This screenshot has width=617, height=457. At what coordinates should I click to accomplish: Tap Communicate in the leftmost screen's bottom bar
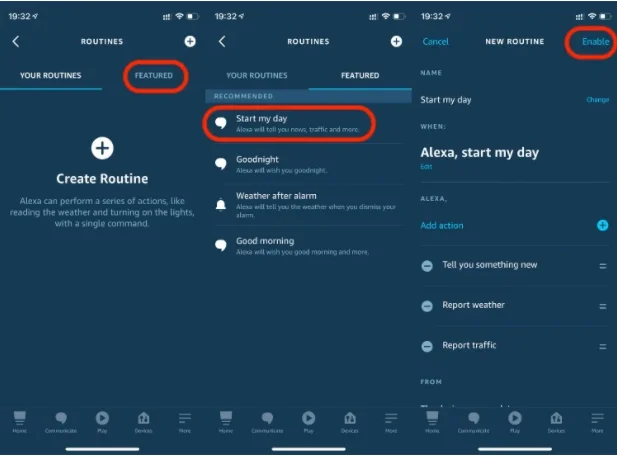point(60,421)
